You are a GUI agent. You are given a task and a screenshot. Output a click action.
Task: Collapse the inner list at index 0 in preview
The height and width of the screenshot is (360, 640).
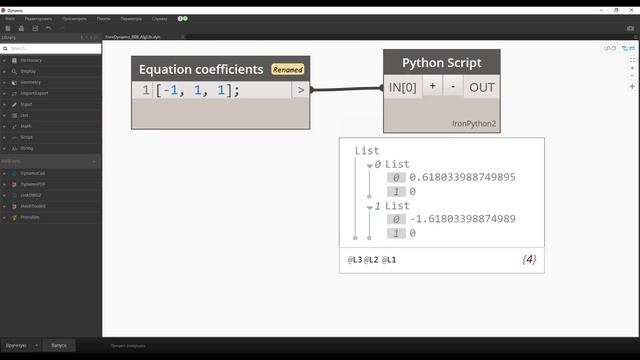coord(370,165)
